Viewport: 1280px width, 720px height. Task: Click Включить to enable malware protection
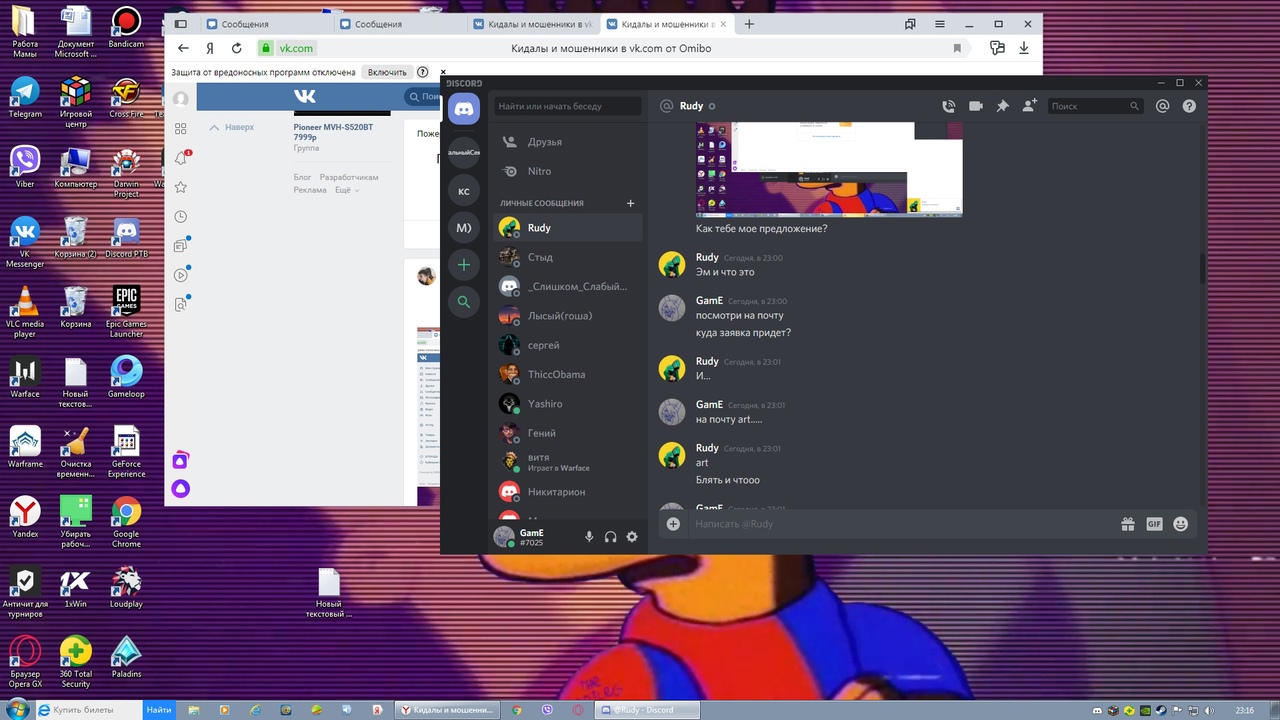coord(387,72)
